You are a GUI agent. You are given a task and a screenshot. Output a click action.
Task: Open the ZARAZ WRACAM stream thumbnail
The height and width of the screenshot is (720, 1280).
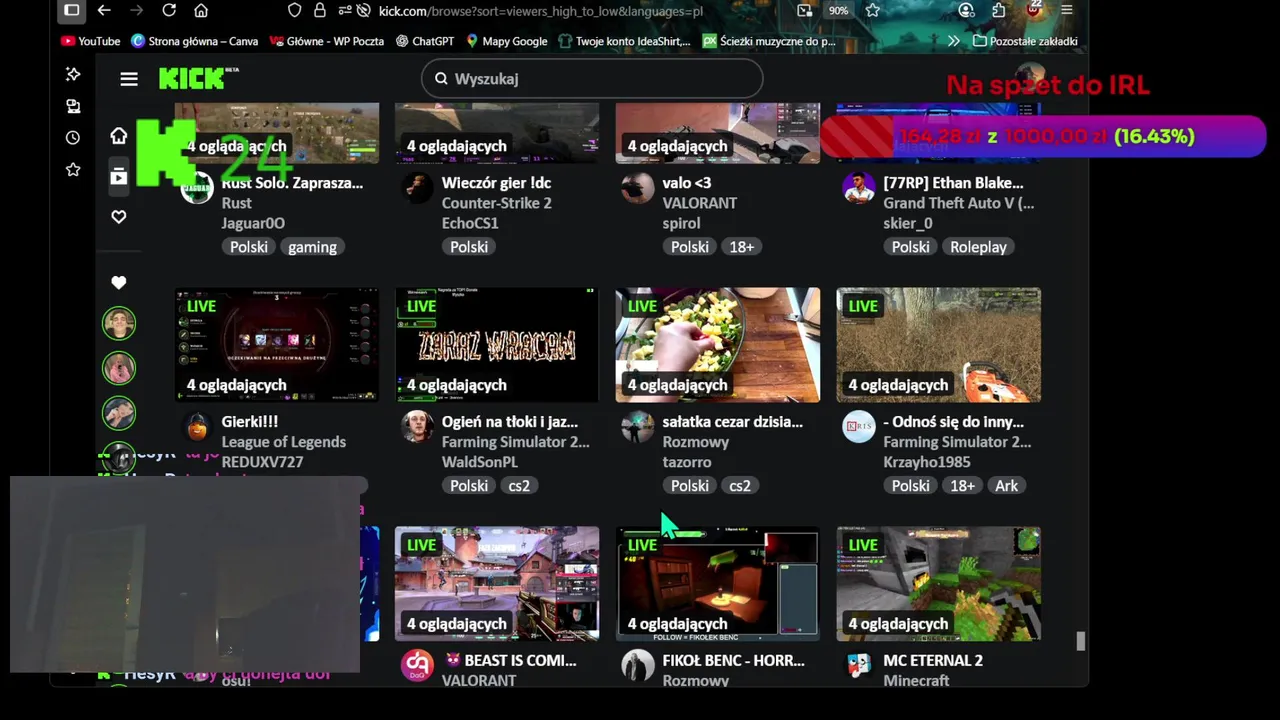coord(497,345)
